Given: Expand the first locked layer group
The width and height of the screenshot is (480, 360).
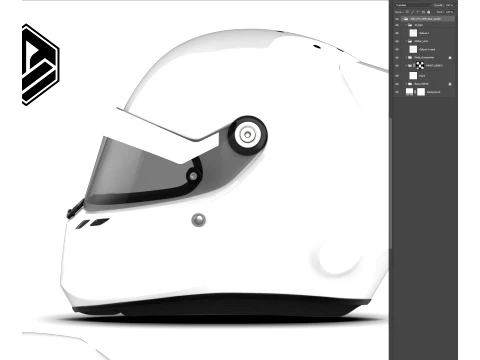Looking at the screenshot, I should tap(406, 57).
